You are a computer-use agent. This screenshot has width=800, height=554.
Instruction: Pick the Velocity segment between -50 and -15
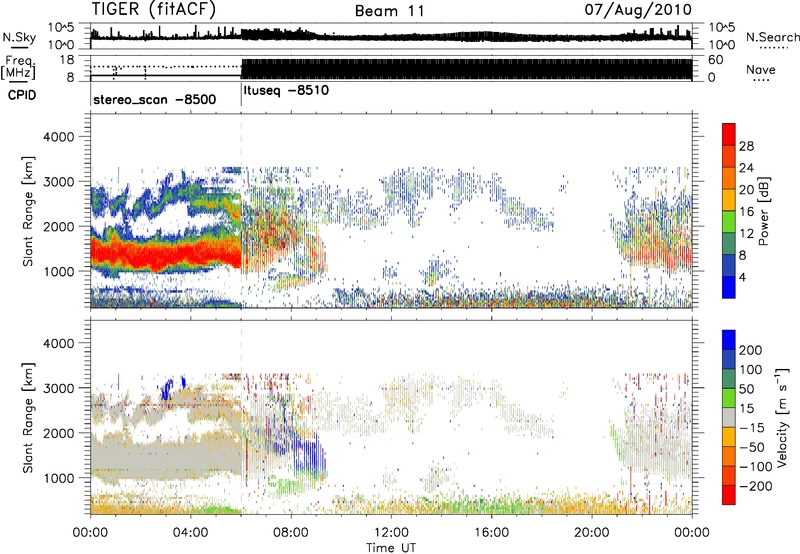tap(729, 437)
